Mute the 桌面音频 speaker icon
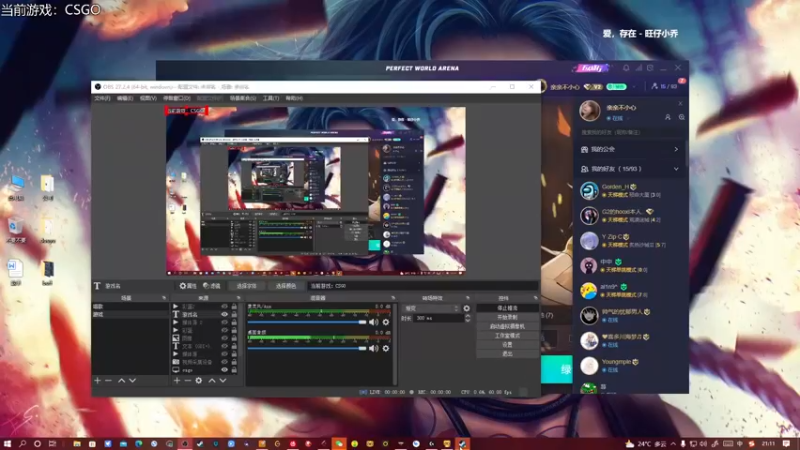 [373, 348]
